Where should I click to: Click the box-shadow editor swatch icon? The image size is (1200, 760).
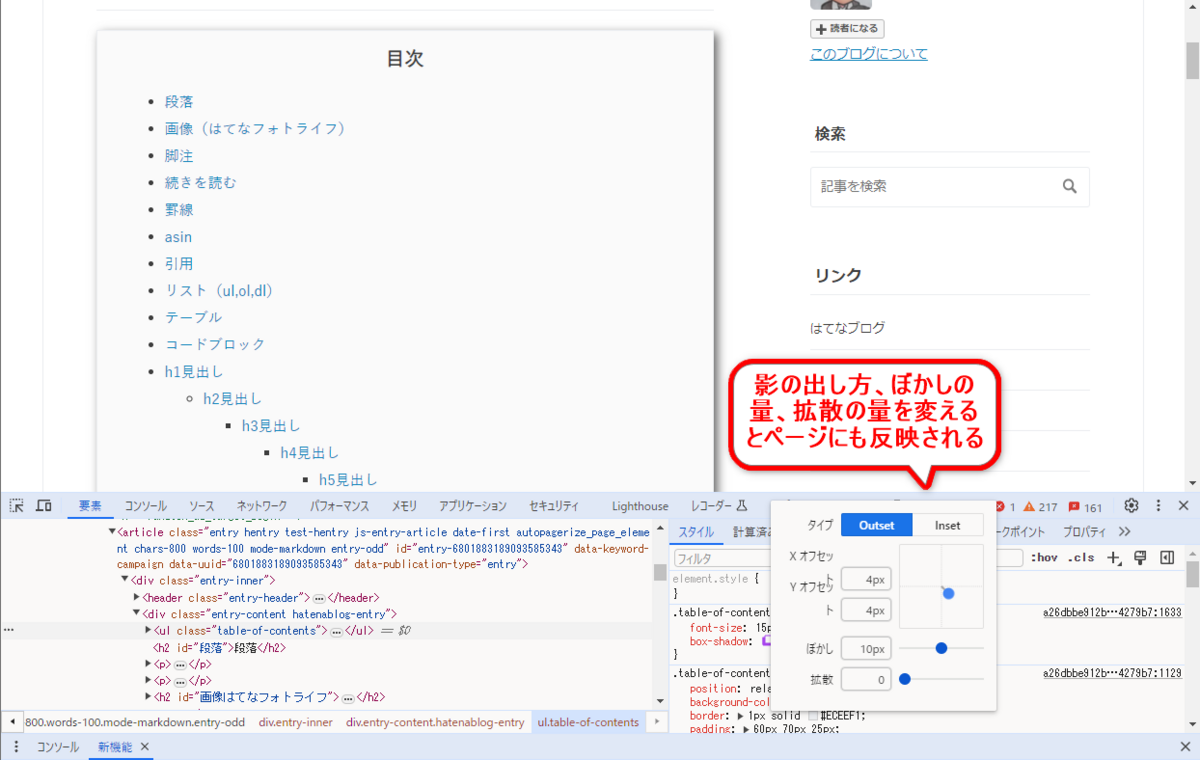768,640
